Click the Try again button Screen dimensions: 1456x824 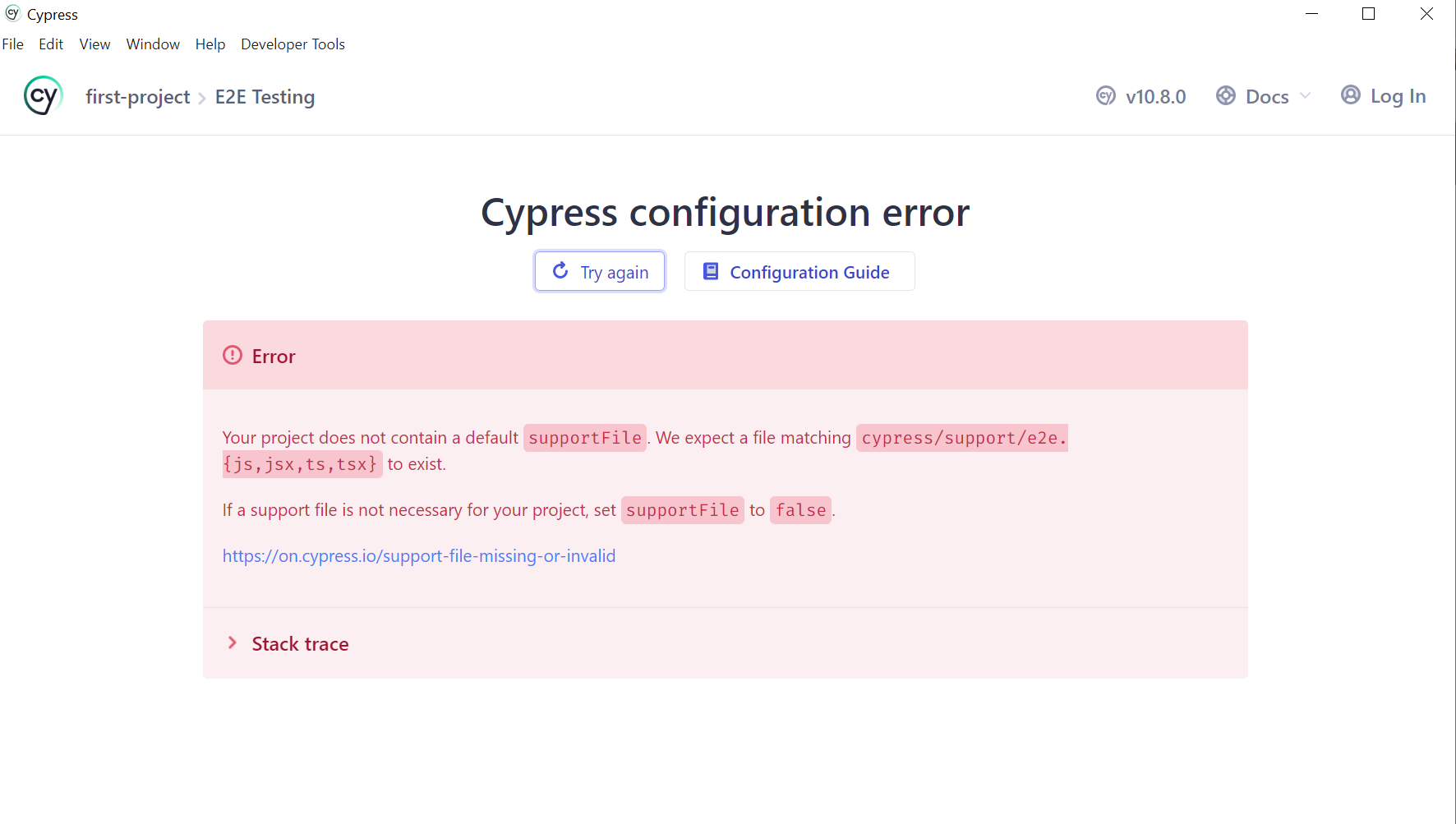click(600, 271)
